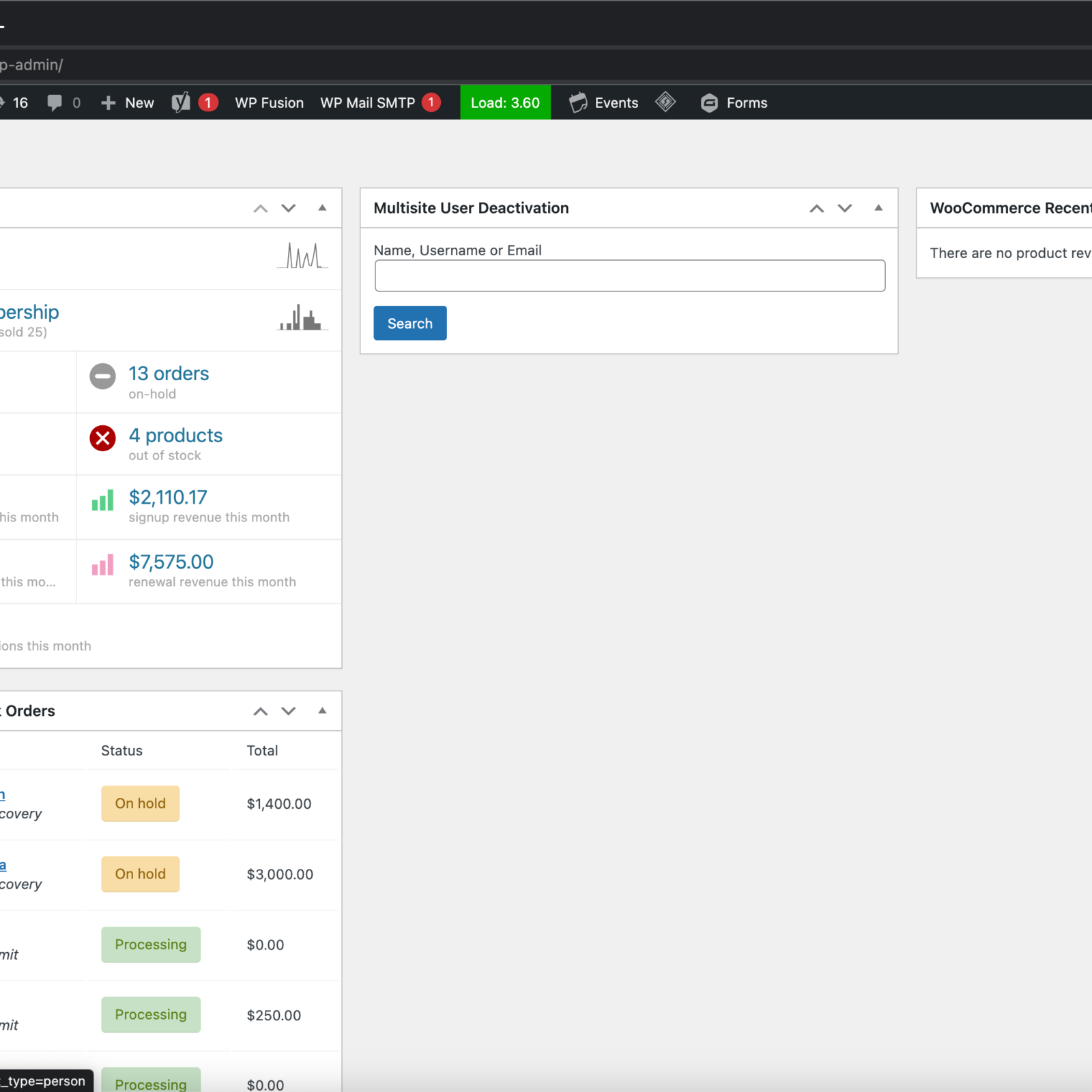Click the Events calendar icon
Image resolution: width=1092 pixels, height=1092 pixels.
point(578,102)
